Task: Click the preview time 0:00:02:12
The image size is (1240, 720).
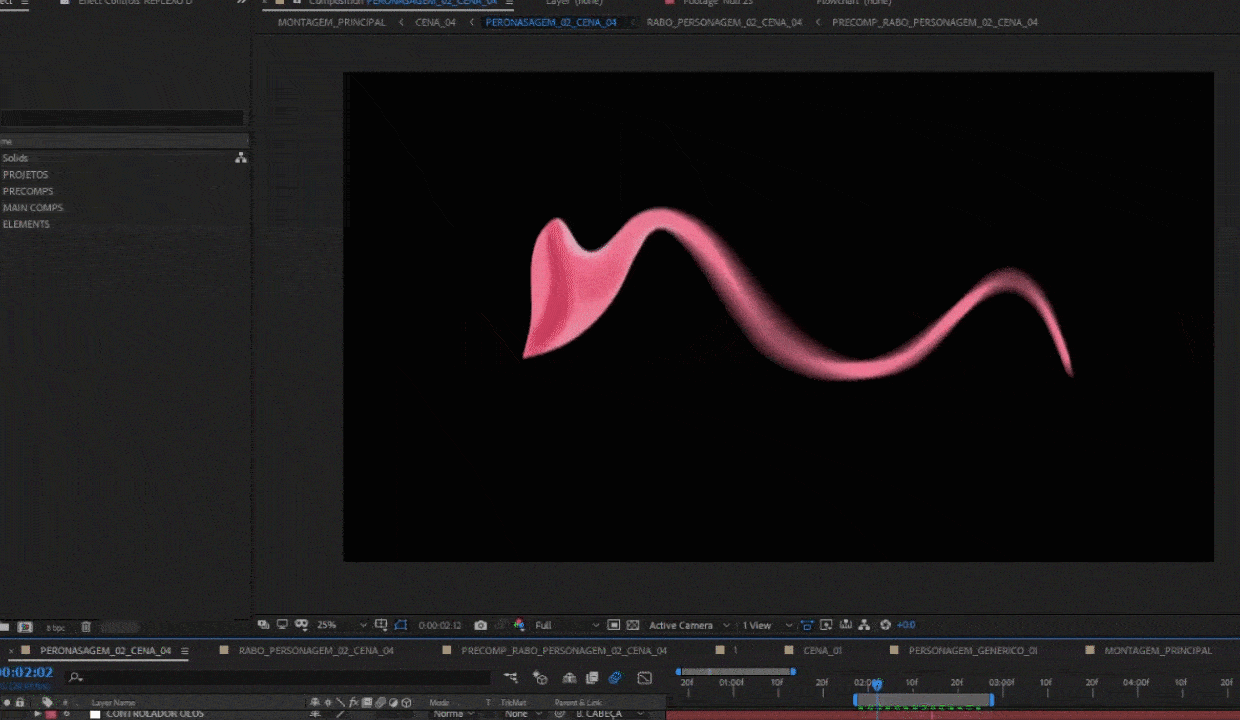Action: click(x=440, y=625)
